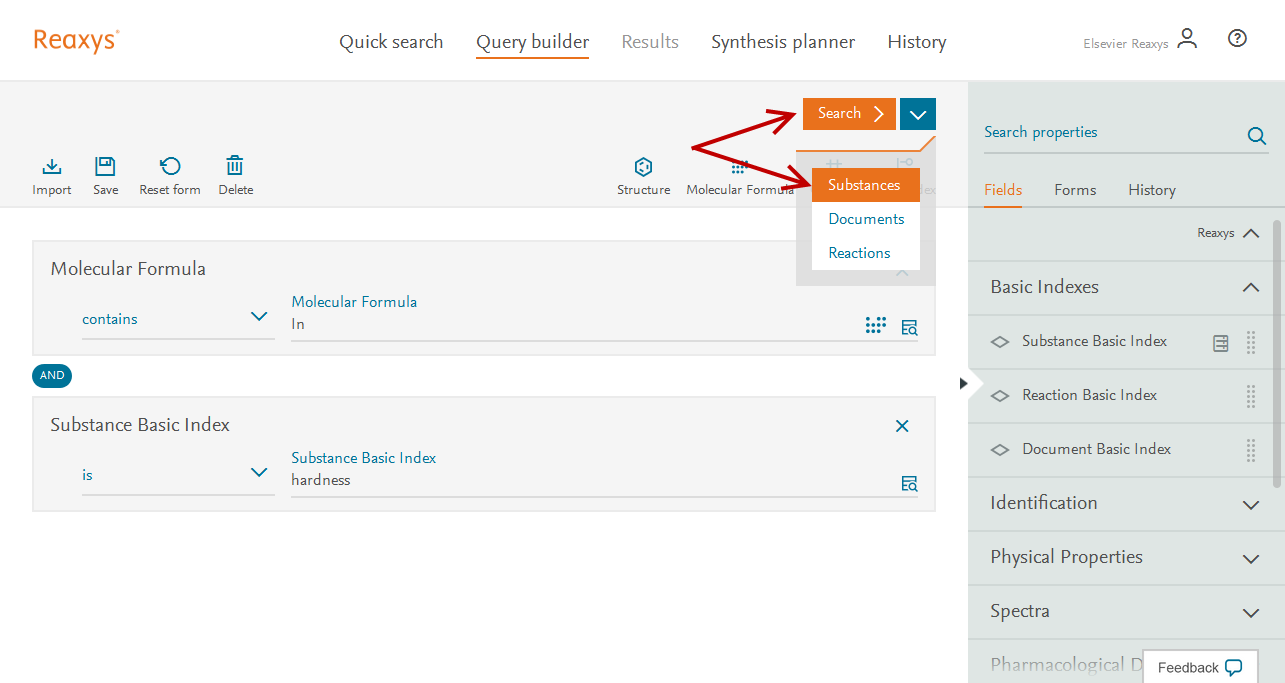Click the Substance Basic Index hardness input

[x=590, y=480]
